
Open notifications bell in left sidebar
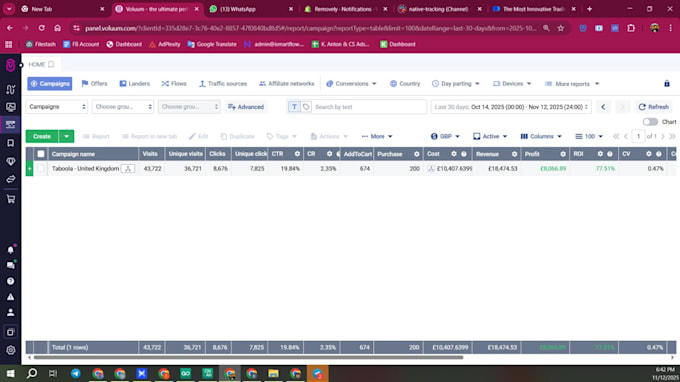point(11,250)
